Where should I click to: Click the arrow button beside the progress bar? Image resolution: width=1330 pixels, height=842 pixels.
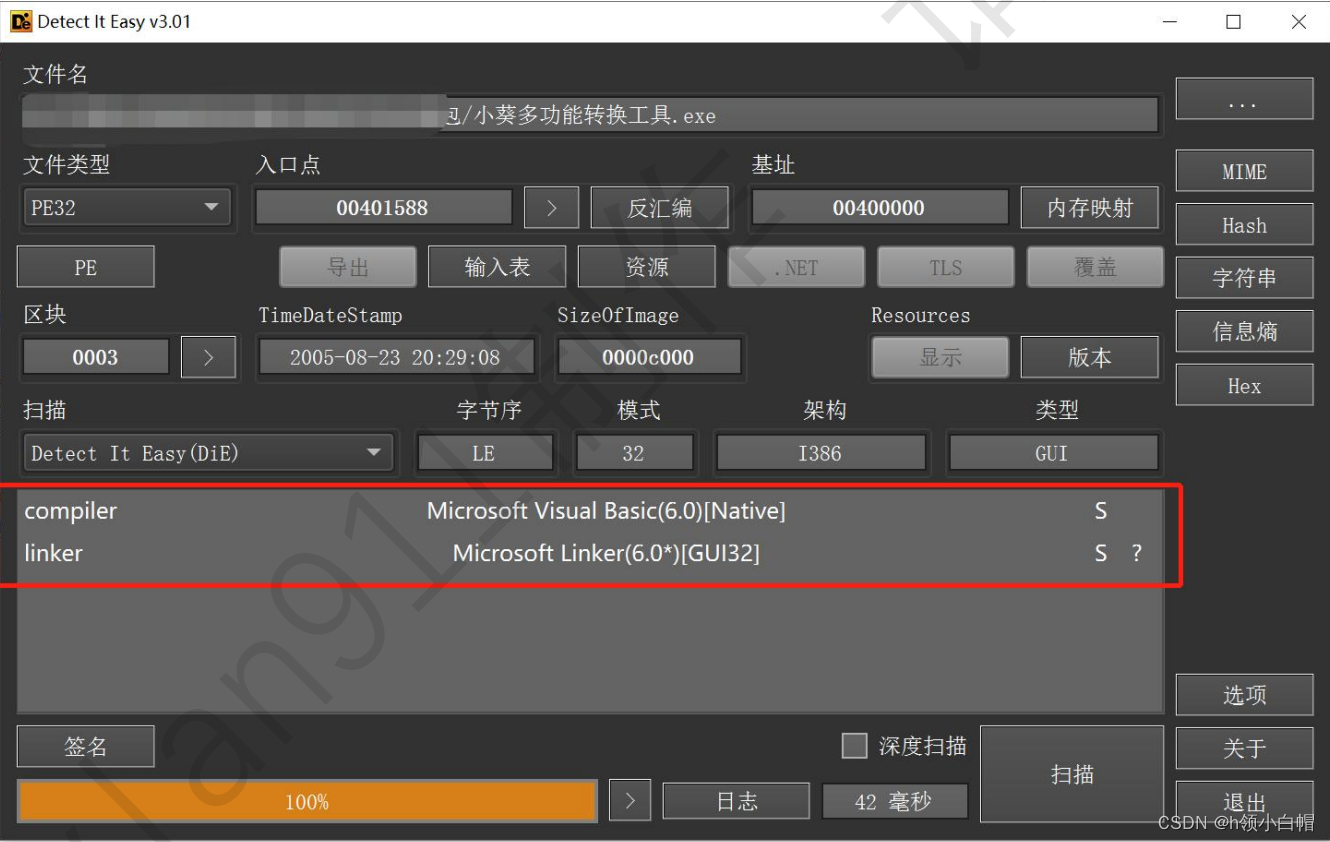[630, 801]
